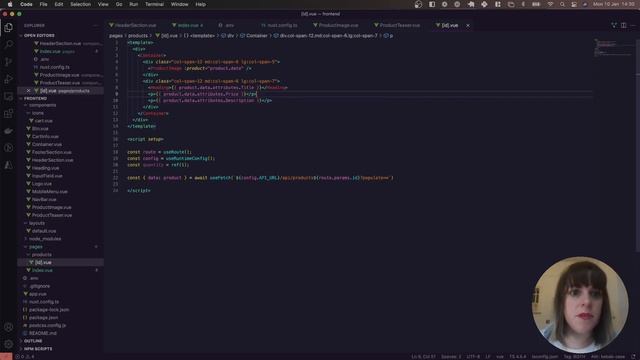Open cart.vue in icons folder
Image resolution: width=640 pixels, height=360 pixels.
tap(44, 121)
